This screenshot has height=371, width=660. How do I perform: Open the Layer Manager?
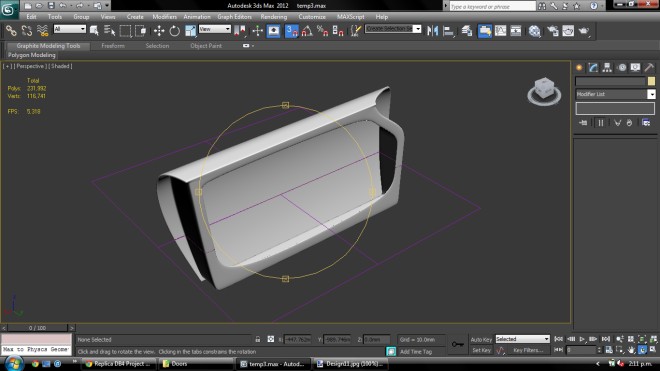pyautogui.click(x=466, y=31)
